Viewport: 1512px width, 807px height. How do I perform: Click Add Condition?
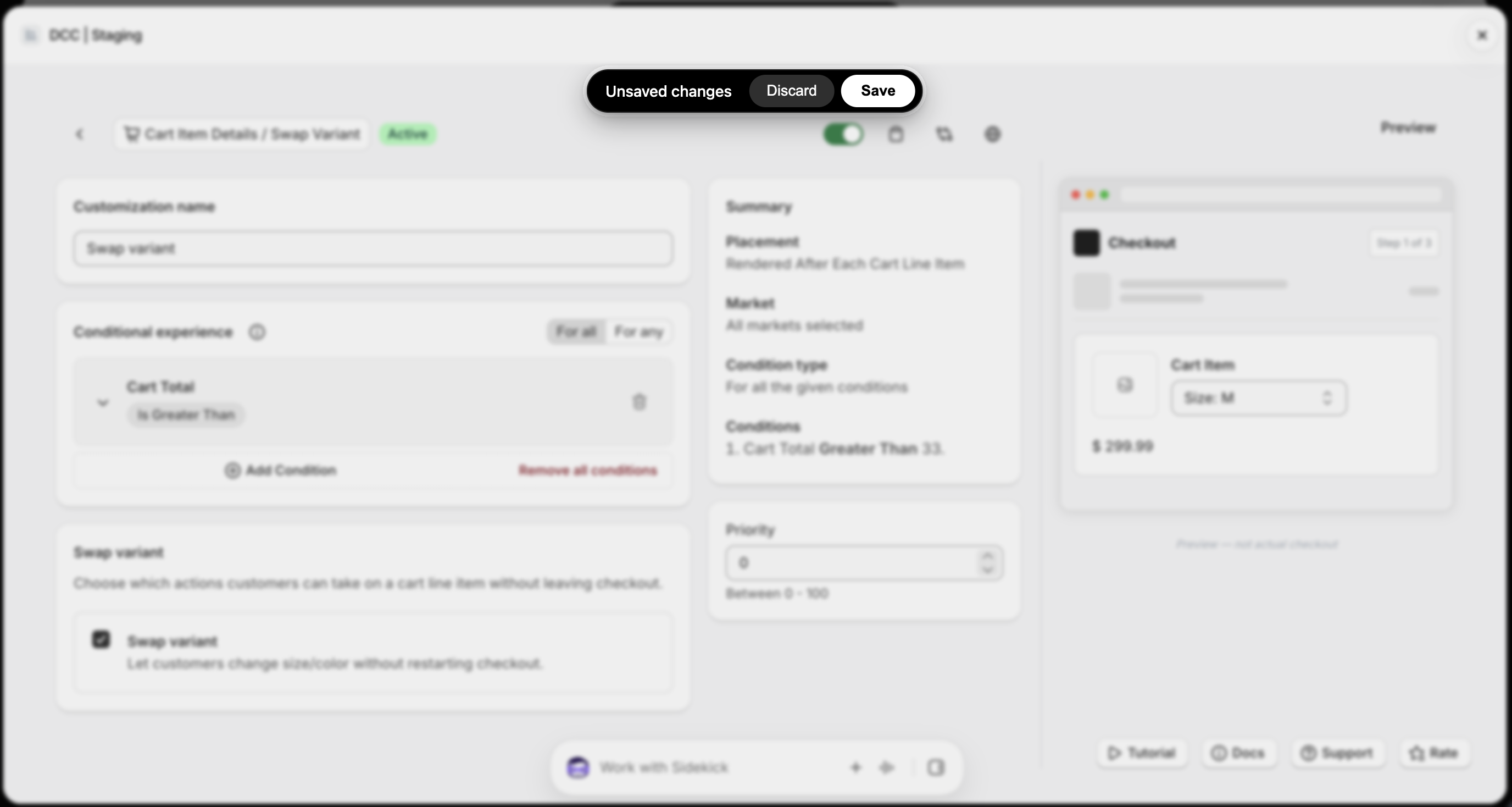pyautogui.click(x=281, y=471)
